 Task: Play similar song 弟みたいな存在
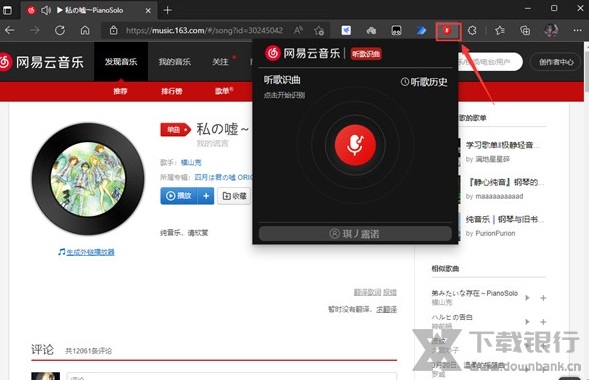(x=527, y=298)
